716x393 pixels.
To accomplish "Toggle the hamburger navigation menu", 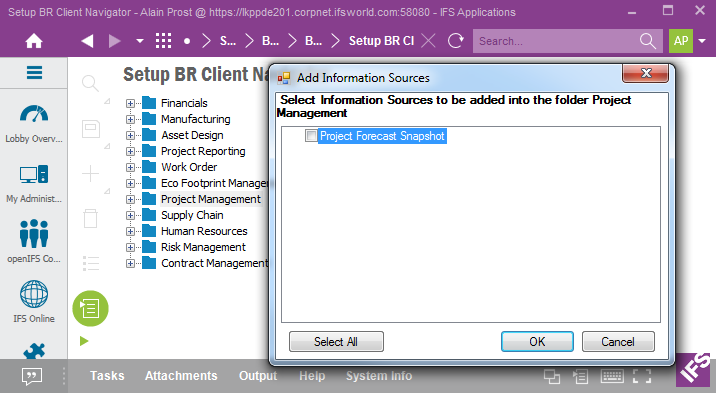I will coord(34,73).
